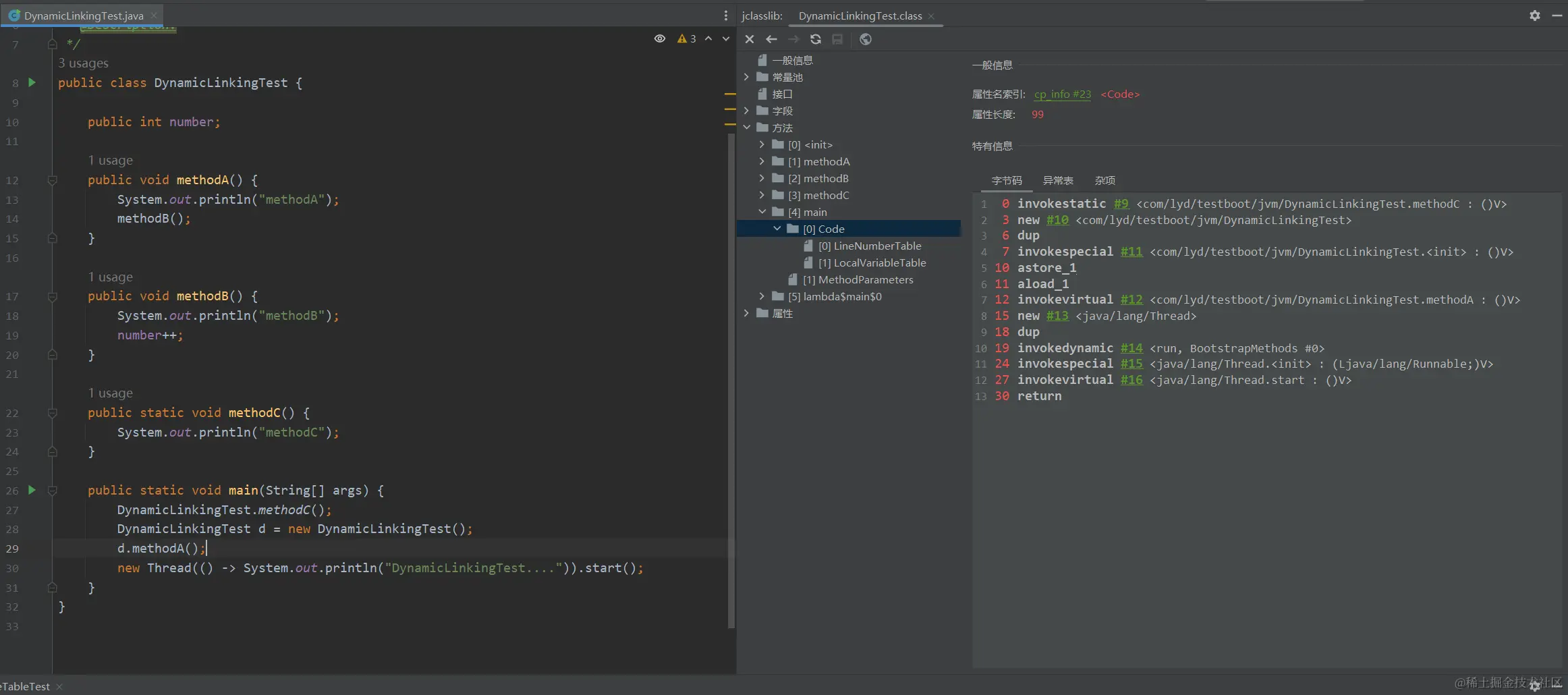Hide the jclasslib tool window
The width and height of the screenshot is (1568, 695).
[x=1557, y=16]
